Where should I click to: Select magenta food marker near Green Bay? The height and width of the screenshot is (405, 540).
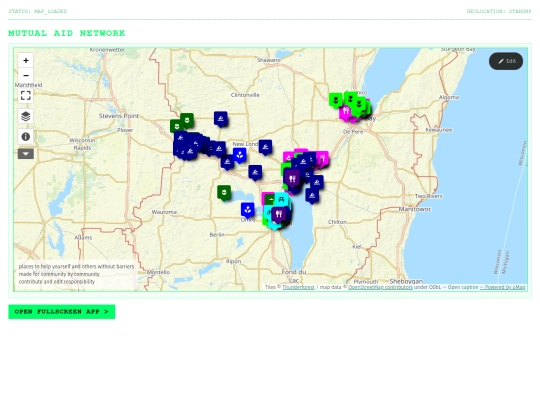click(x=345, y=112)
